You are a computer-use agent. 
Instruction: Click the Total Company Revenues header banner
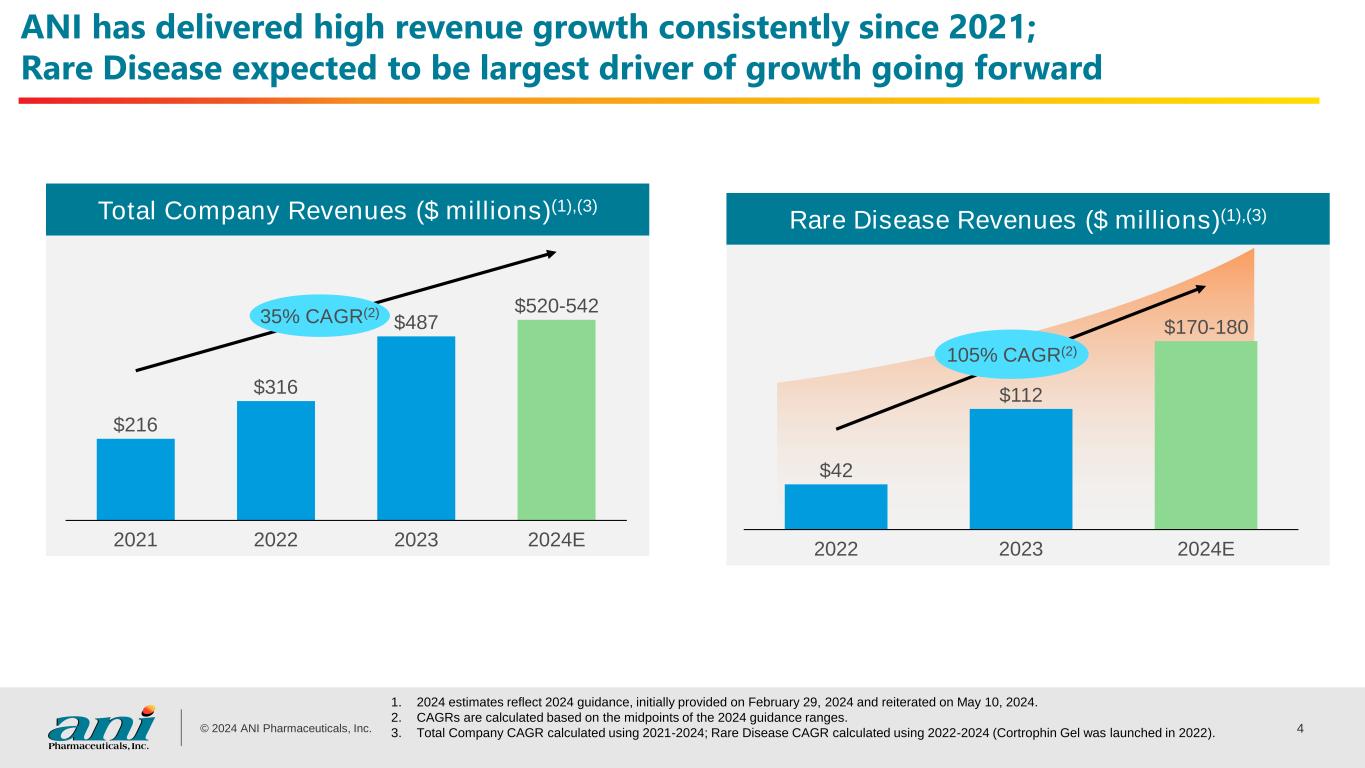tap(347, 210)
